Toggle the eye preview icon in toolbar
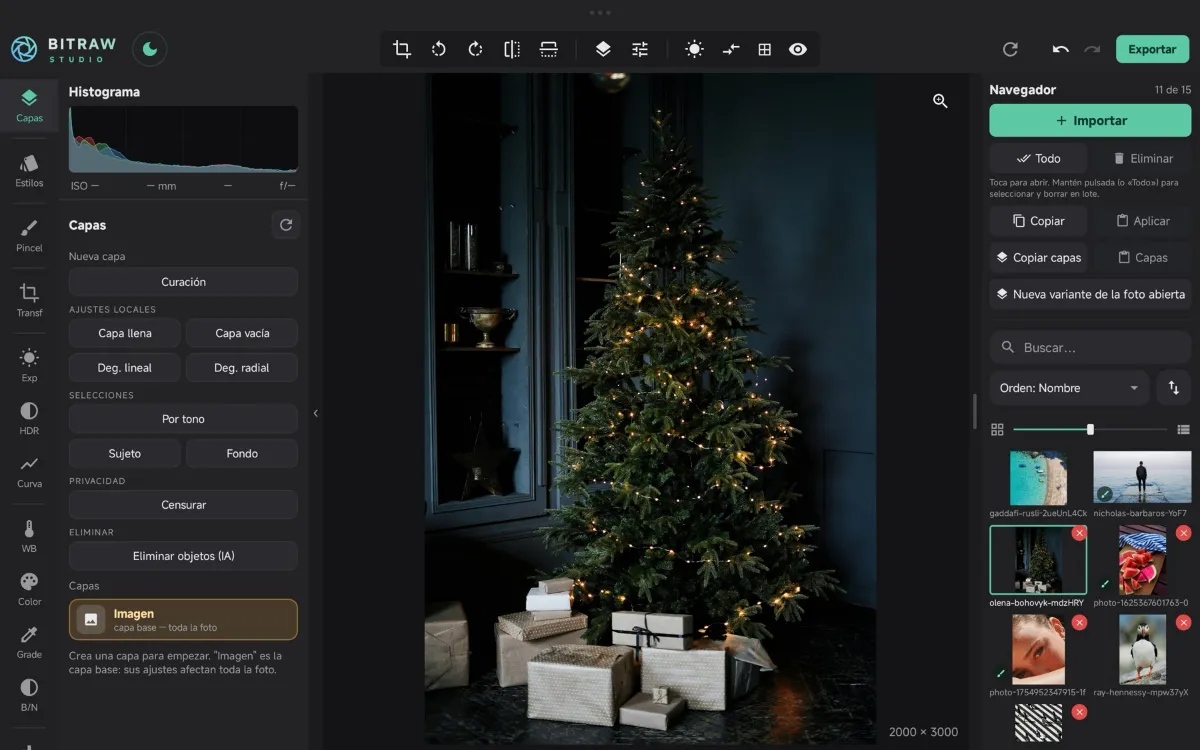The width and height of the screenshot is (1200, 750). pyautogui.click(x=798, y=49)
